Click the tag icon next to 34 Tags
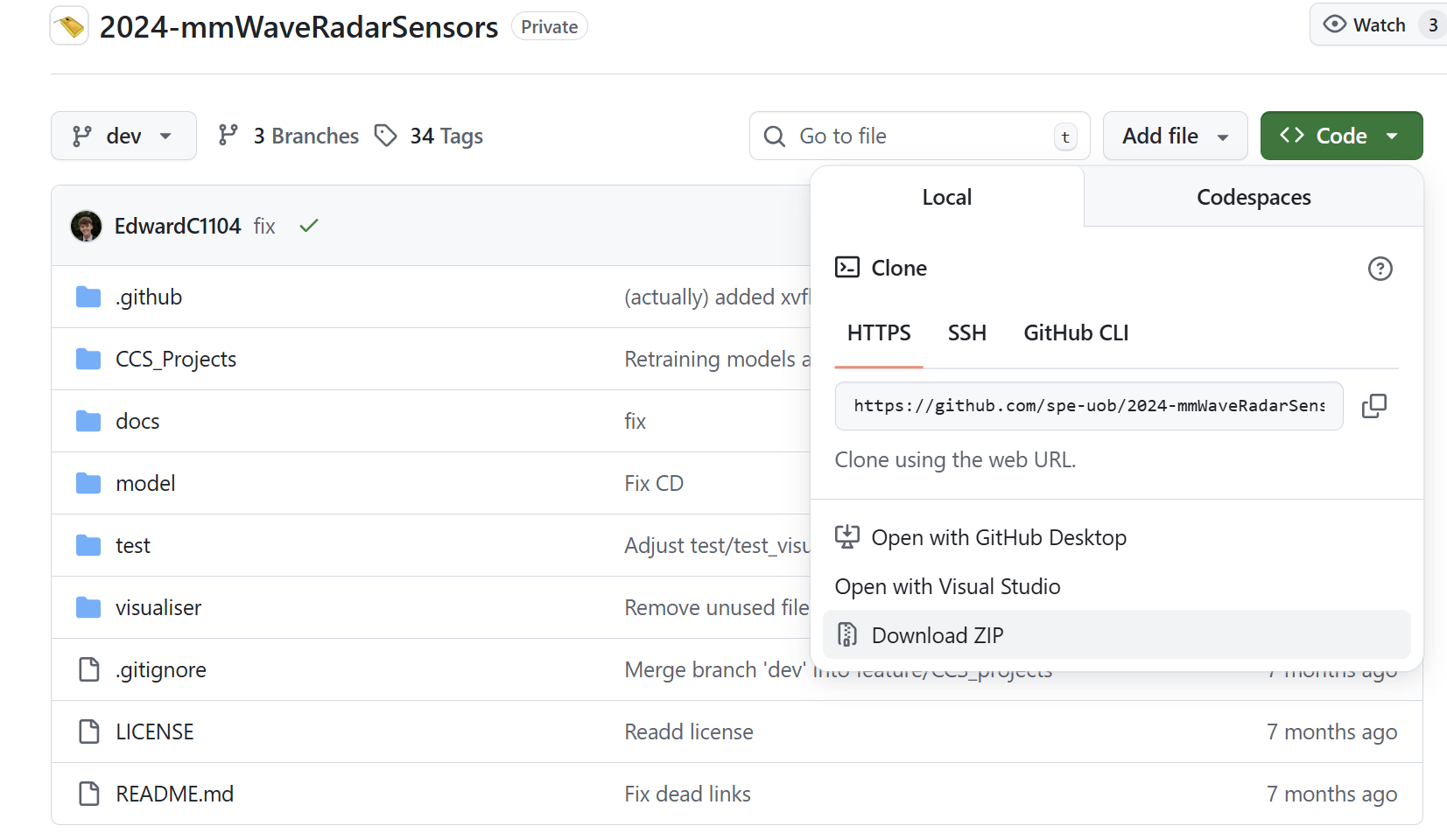The width and height of the screenshot is (1447, 840). coord(386,136)
